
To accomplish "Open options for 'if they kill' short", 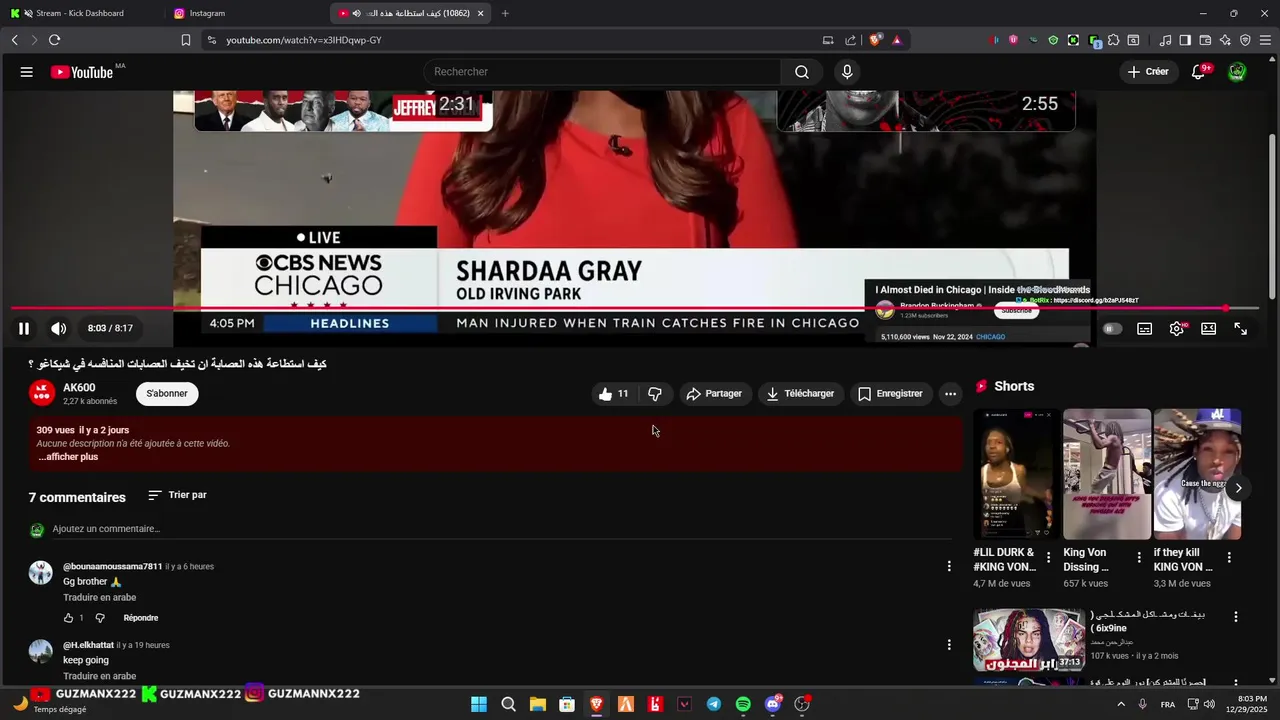I will tap(1229, 557).
